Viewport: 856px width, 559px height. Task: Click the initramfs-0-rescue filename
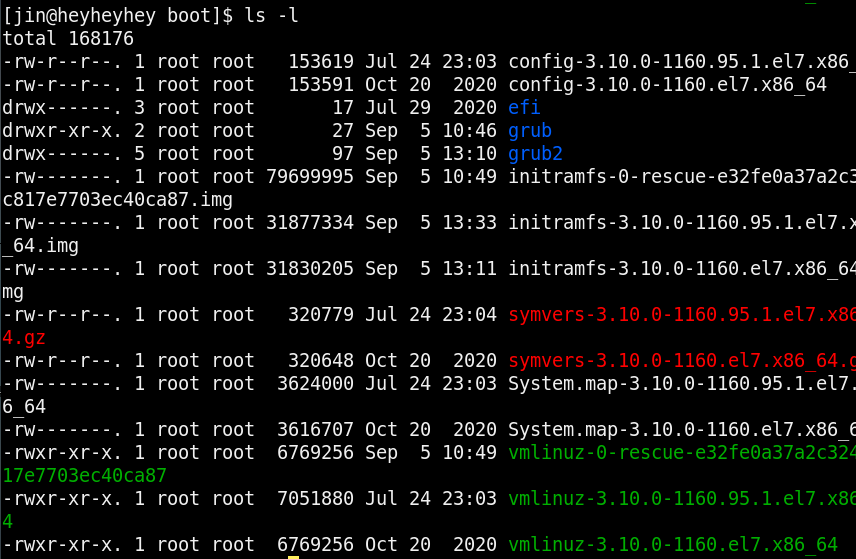point(682,176)
